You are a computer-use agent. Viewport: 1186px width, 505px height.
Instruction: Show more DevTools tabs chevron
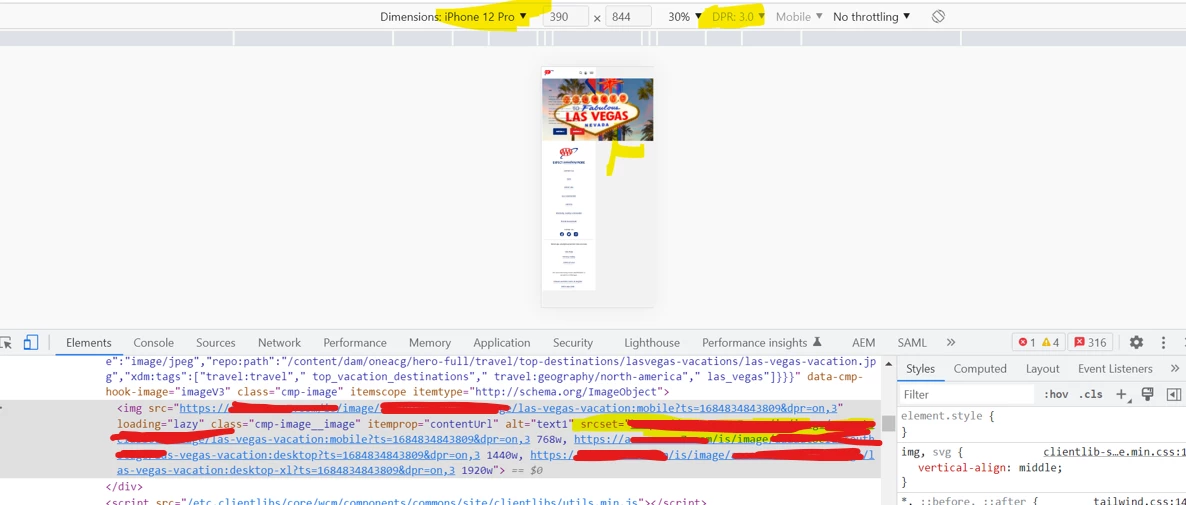point(951,342)
